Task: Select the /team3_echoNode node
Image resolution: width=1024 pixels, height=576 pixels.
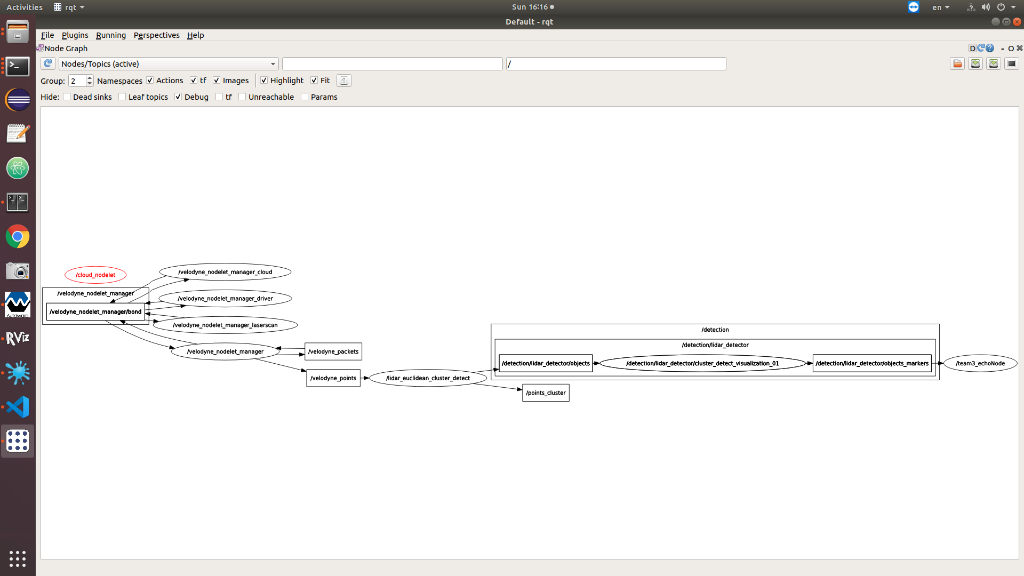Action: (x=980, y=363)
